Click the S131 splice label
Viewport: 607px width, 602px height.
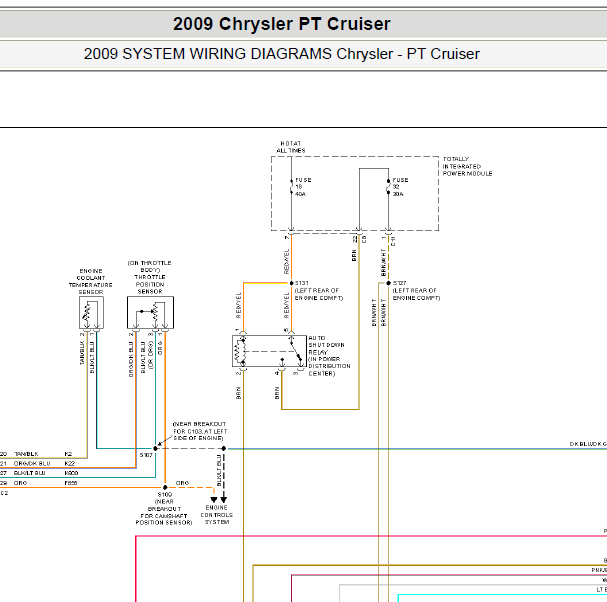tap(302, 283)
